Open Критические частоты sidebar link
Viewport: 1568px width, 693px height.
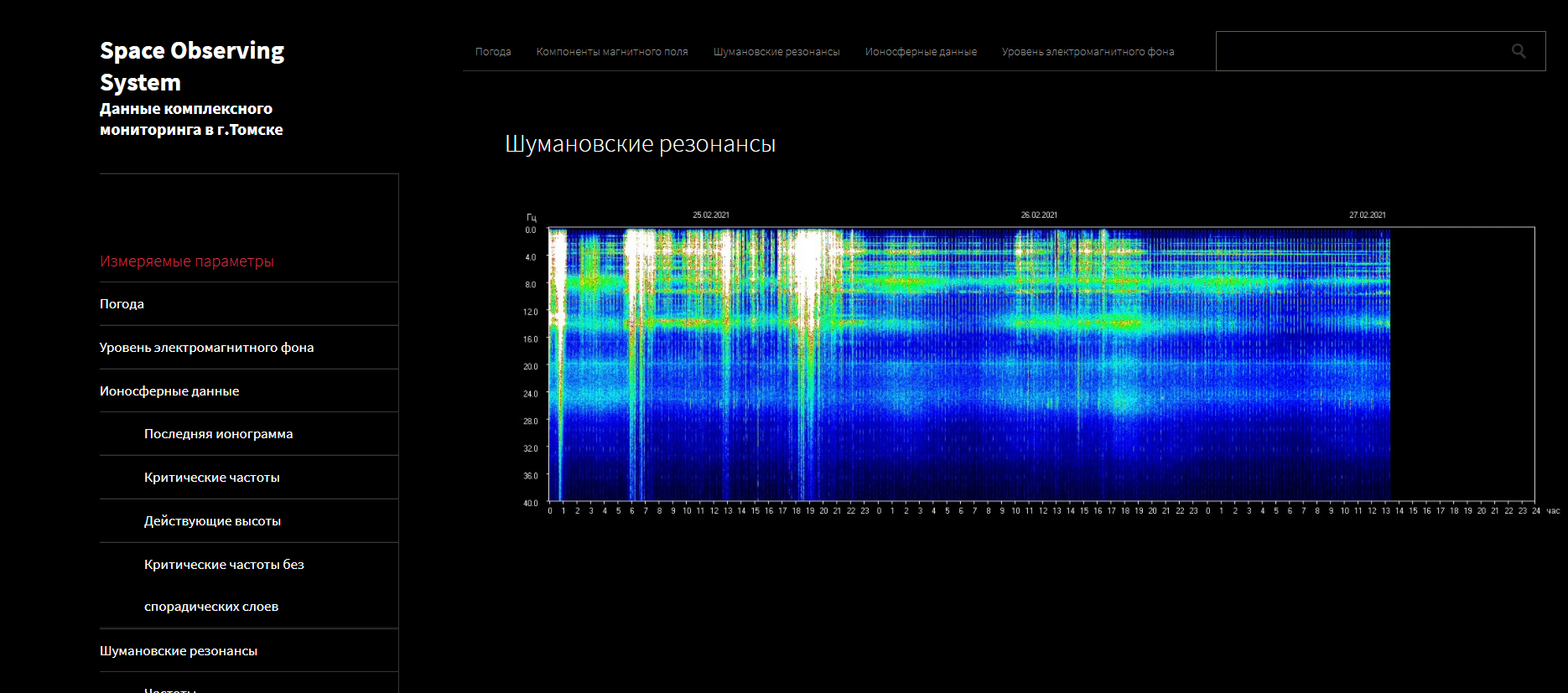[x=212, y=478]
